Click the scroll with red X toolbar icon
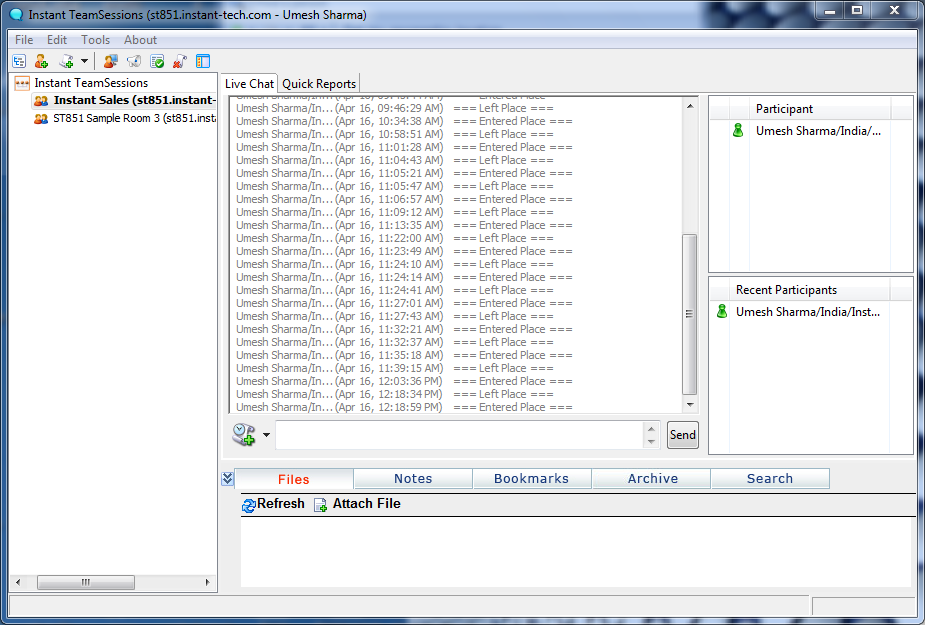 (180, 61)
